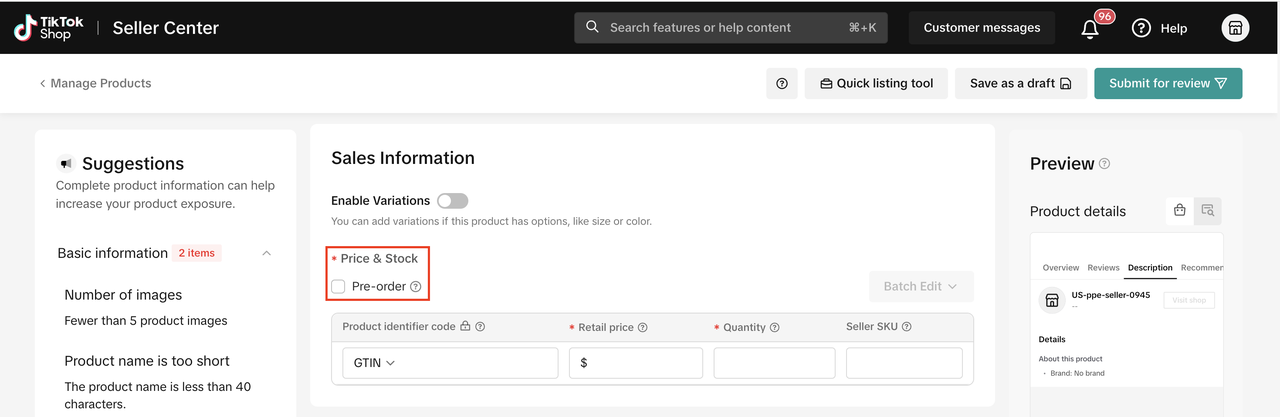Click Save as a draft button
1280x417 pixels.
pyautogui.click(x=1021, y=84)
